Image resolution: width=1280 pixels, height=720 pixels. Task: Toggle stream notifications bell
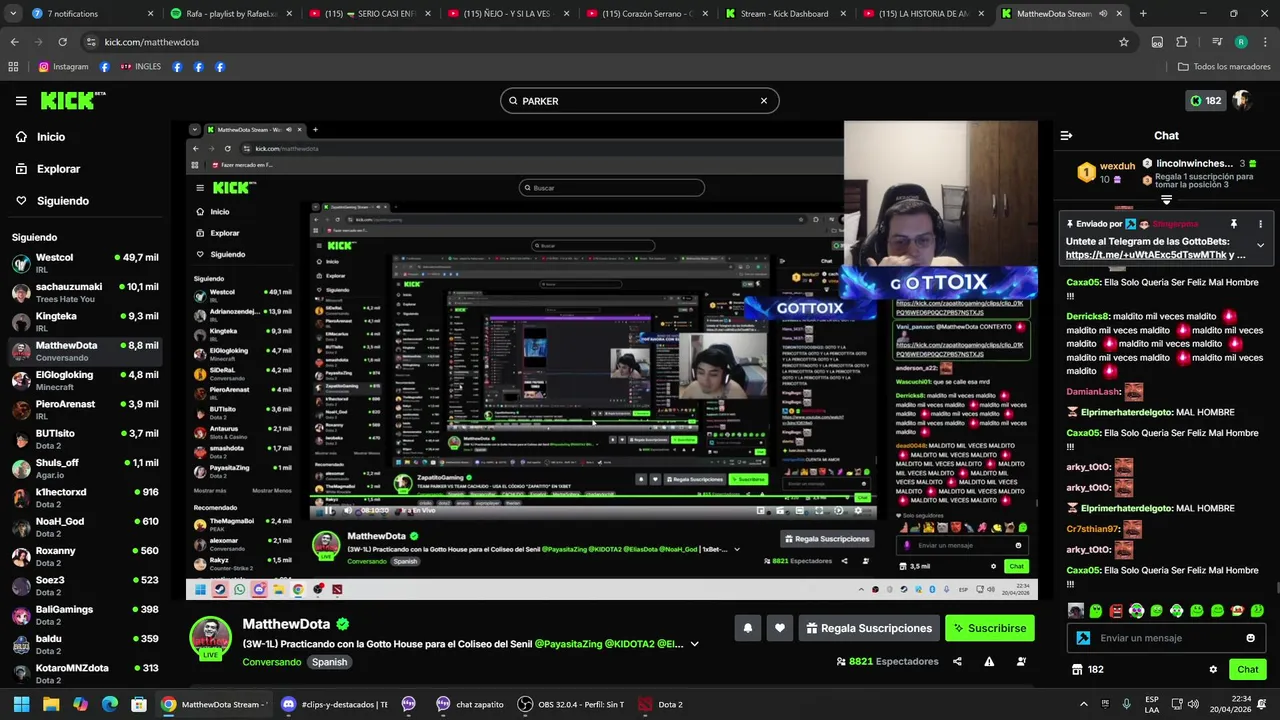click(x=747, y=628)
